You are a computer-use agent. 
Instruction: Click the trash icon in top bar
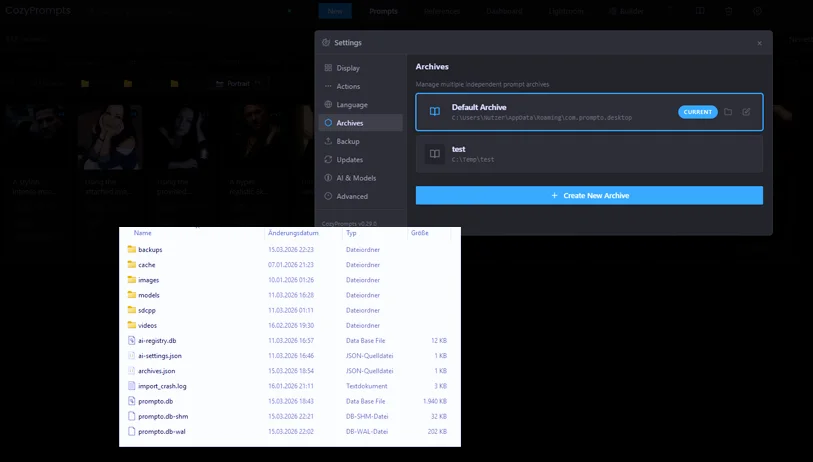tap(728, 11)
